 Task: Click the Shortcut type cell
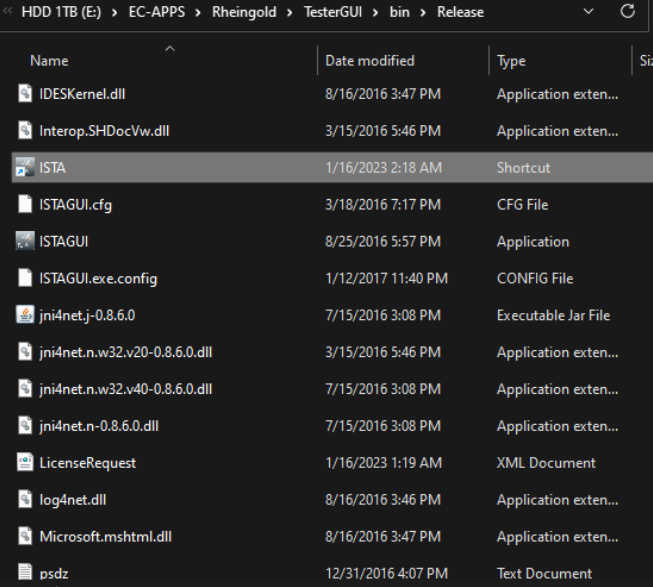coord(523,168)
